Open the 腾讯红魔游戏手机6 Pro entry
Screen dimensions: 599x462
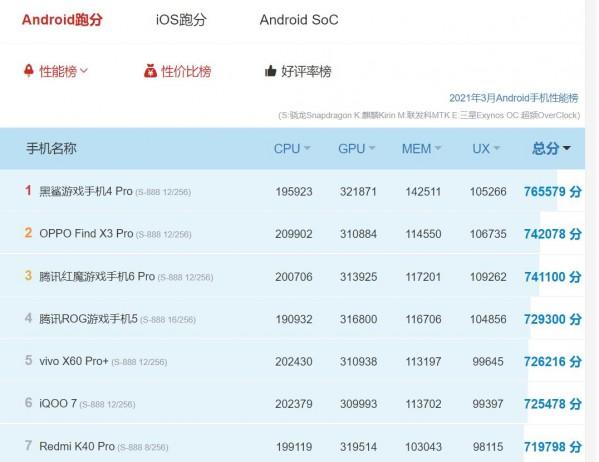[97, 276]
